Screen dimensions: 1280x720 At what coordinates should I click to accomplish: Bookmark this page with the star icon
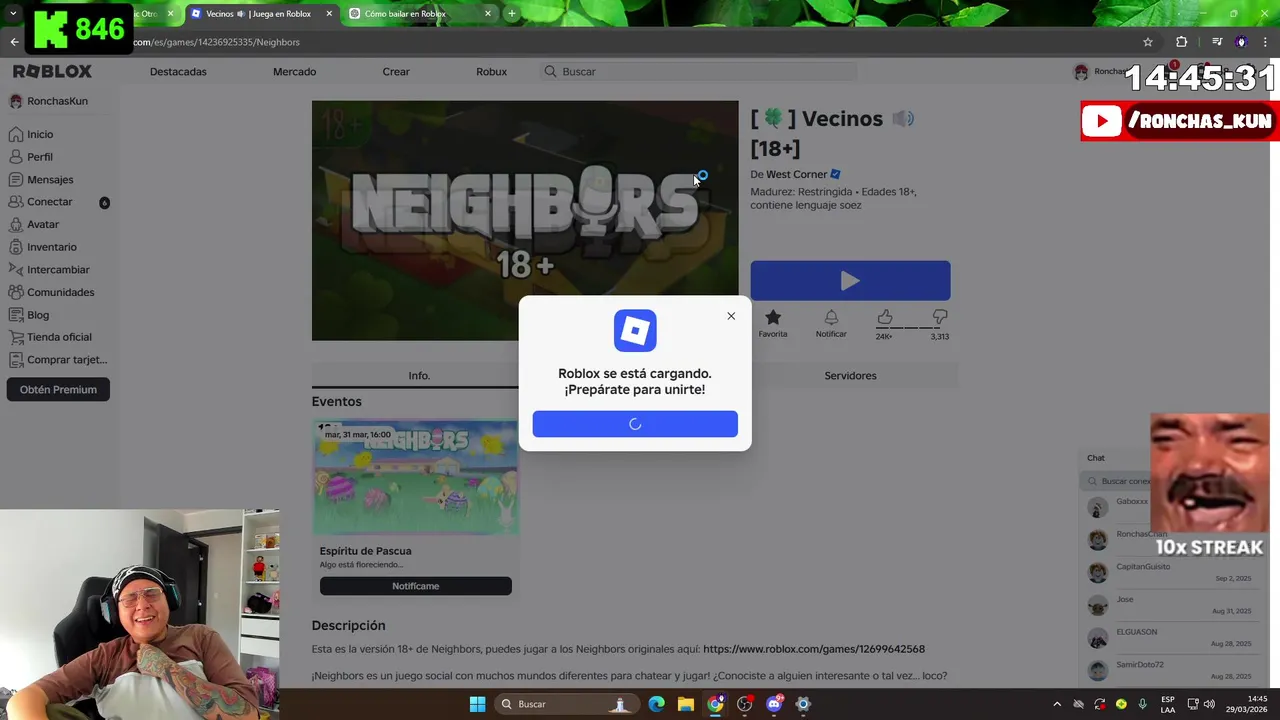[1148, 42]
